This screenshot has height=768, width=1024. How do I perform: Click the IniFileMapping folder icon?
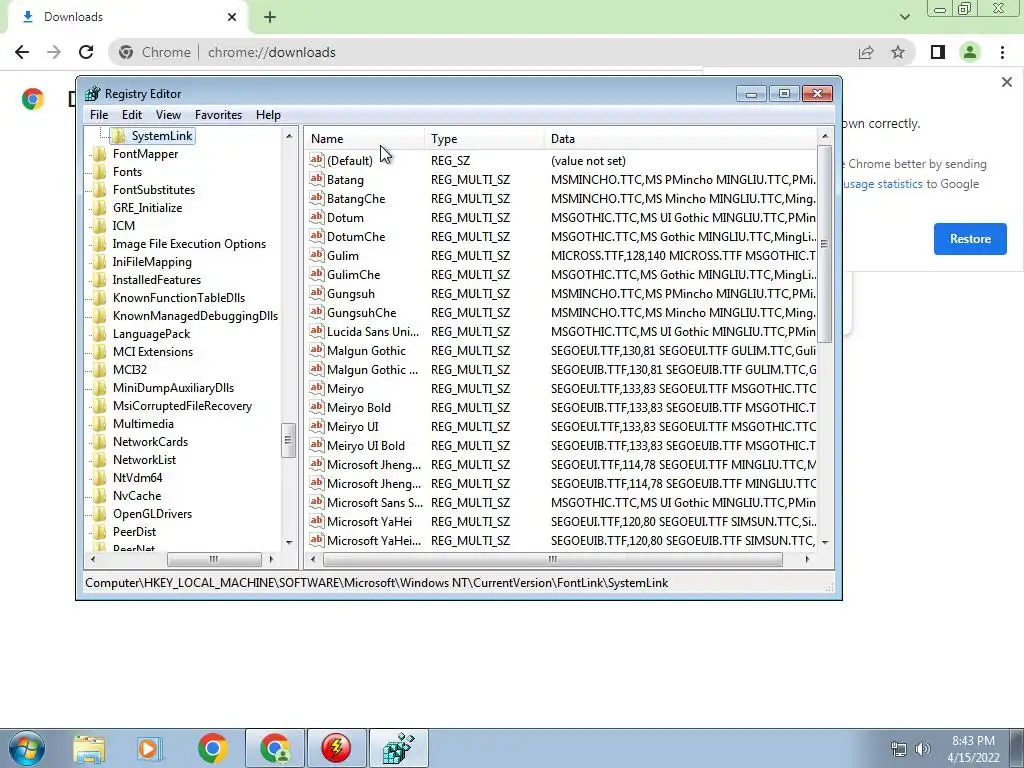(x=99, y=262)
